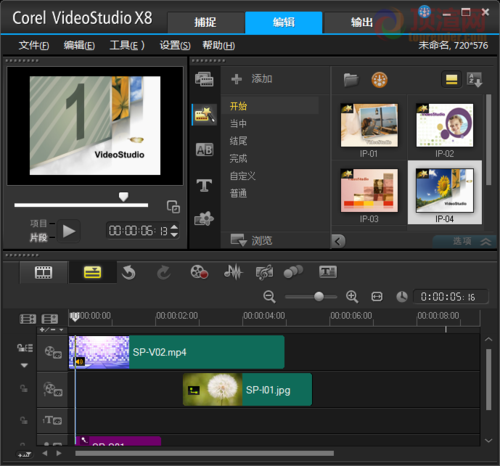Open the Media library panel icon

coord(204,79)
